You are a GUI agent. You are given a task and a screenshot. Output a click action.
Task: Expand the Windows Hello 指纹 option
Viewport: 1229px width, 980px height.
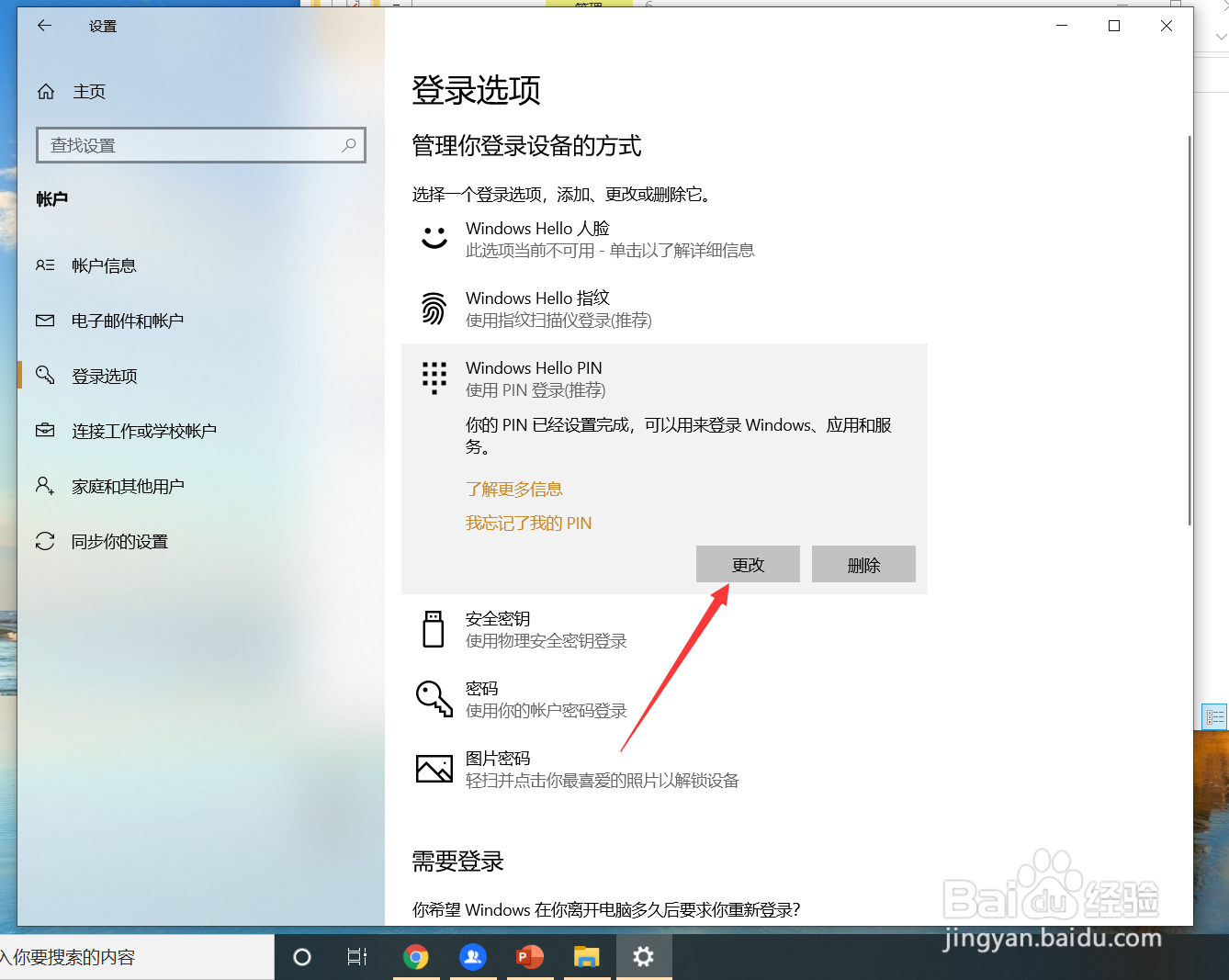pos(664,309)
